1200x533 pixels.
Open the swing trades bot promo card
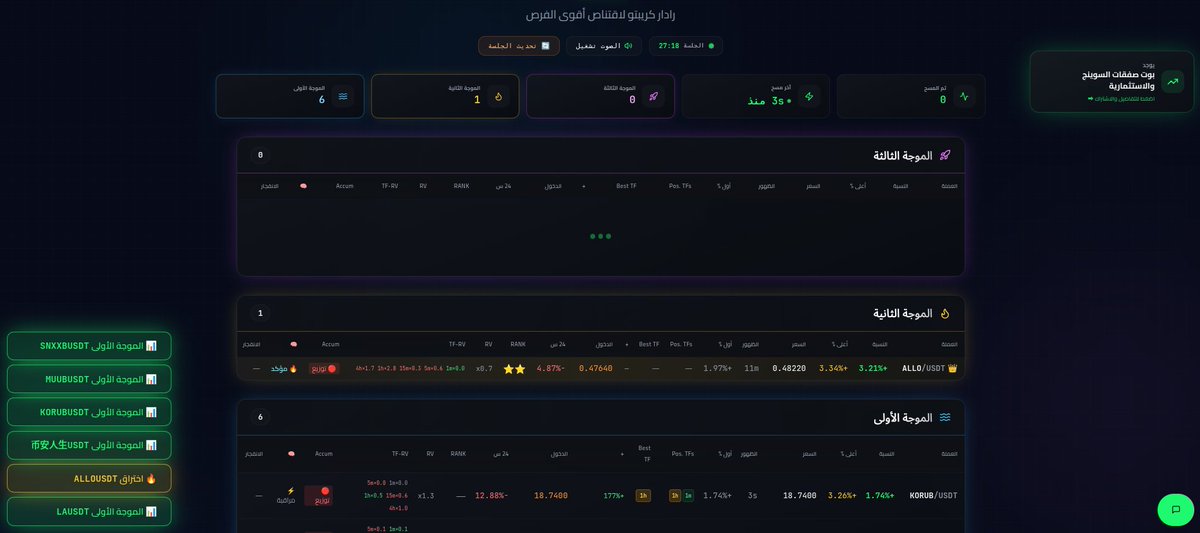[1111, 82]
